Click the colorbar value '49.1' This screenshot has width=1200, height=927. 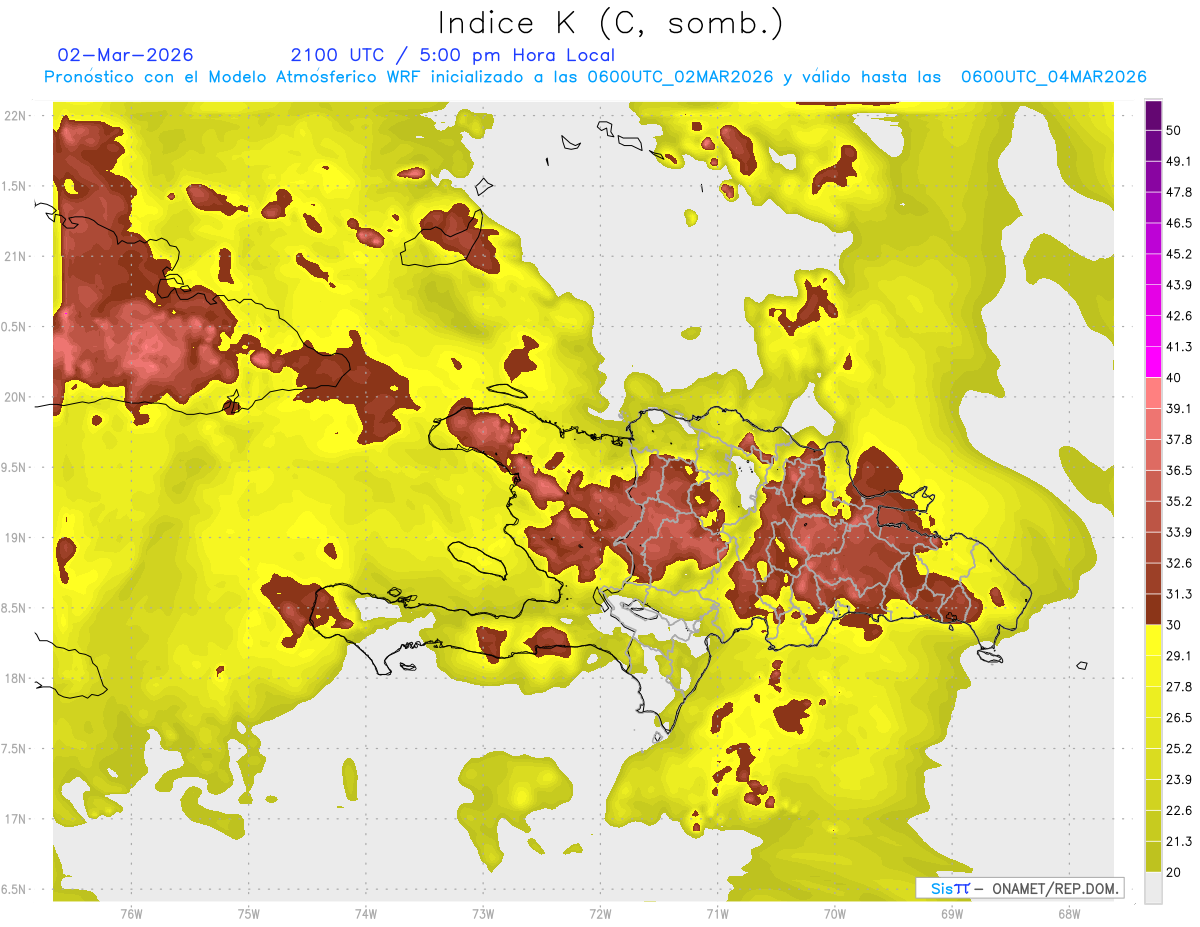point(1178,162)
